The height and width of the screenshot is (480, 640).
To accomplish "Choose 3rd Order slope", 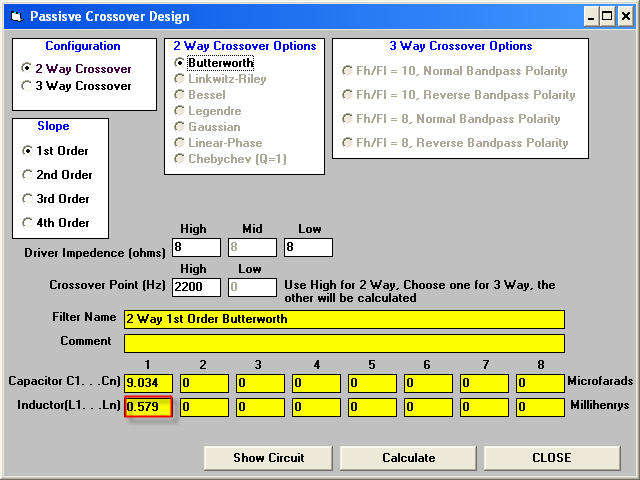I will pyautogui.click(x=56, y=199).
